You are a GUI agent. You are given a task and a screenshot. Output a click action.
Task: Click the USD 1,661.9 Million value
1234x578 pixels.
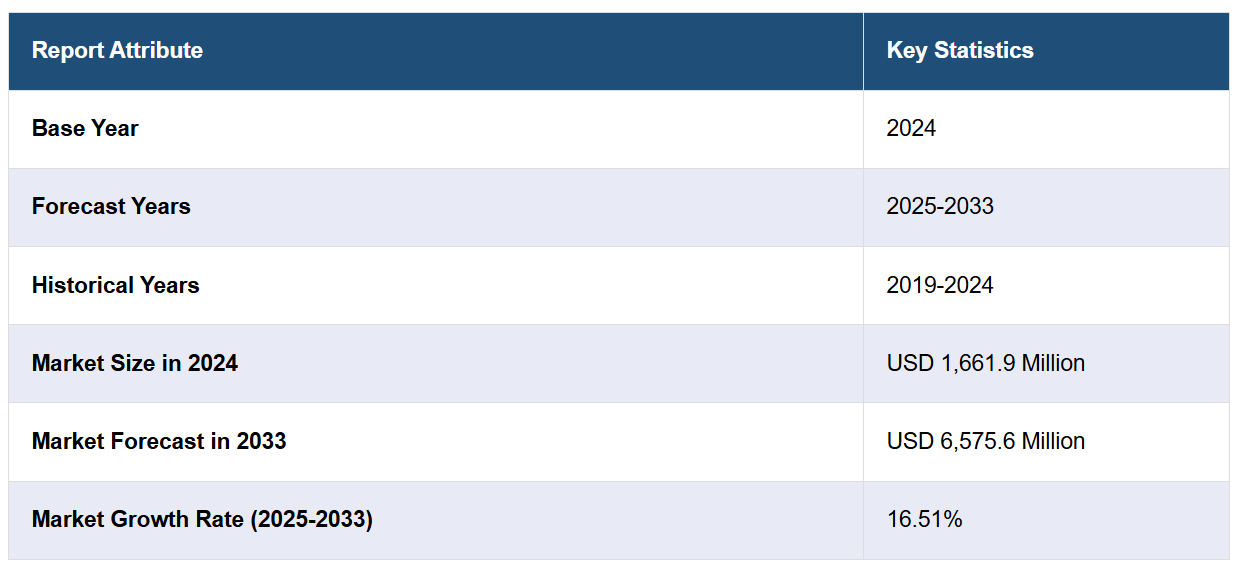(x=985, y=363)
